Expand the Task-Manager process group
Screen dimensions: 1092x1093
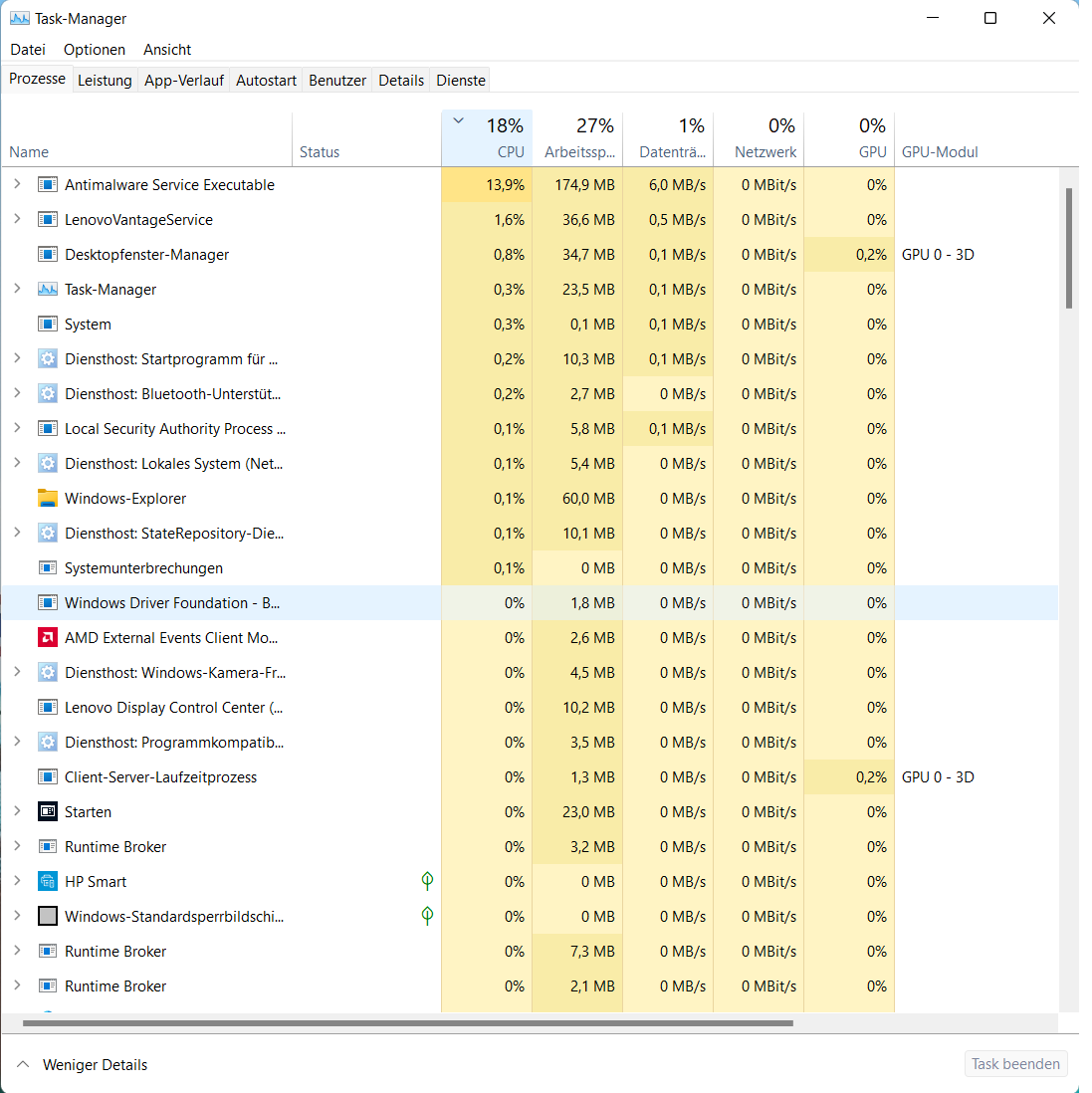pyautogui.click(x=18, y=289)
